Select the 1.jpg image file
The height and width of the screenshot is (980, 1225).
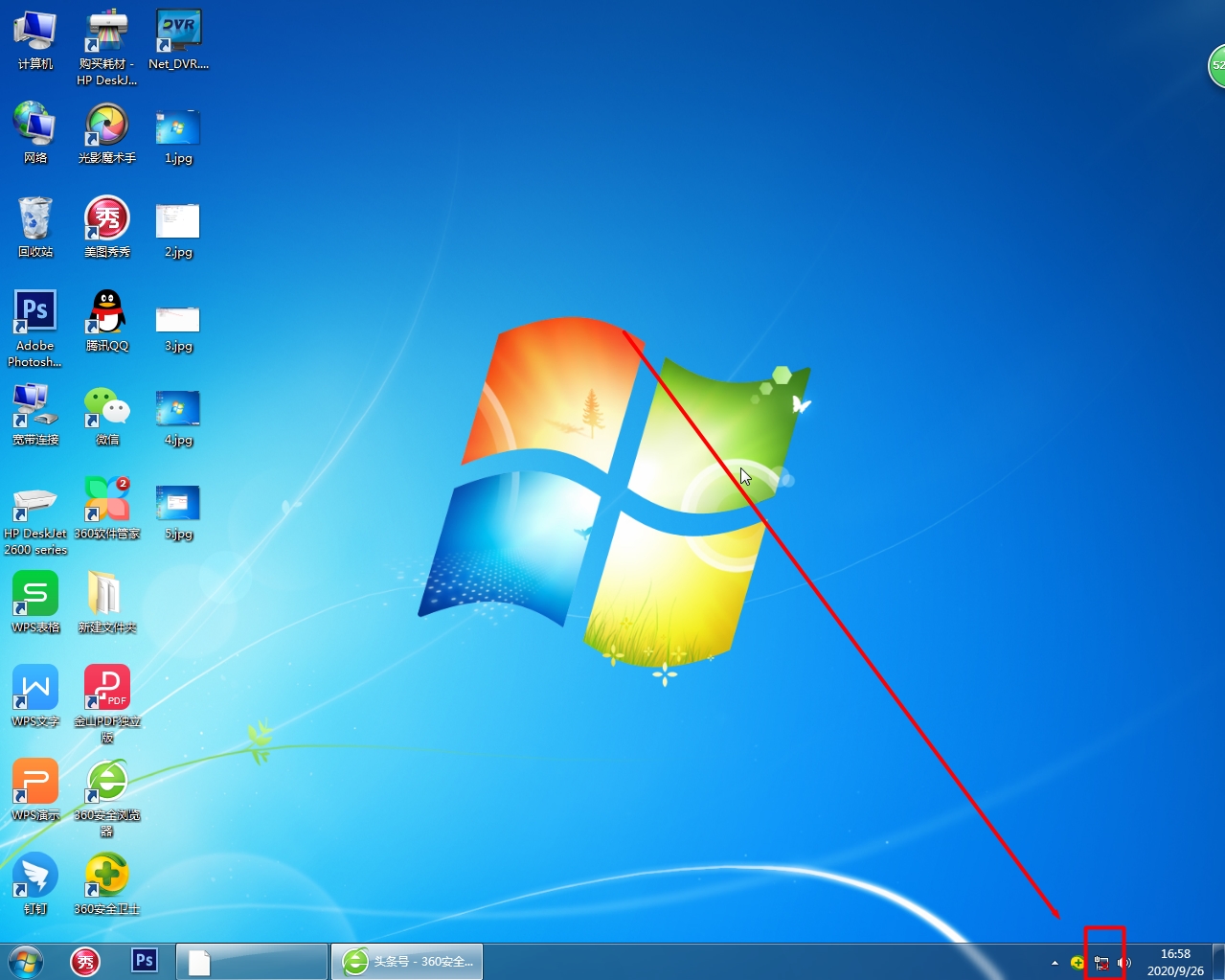[x=178, y=137]
